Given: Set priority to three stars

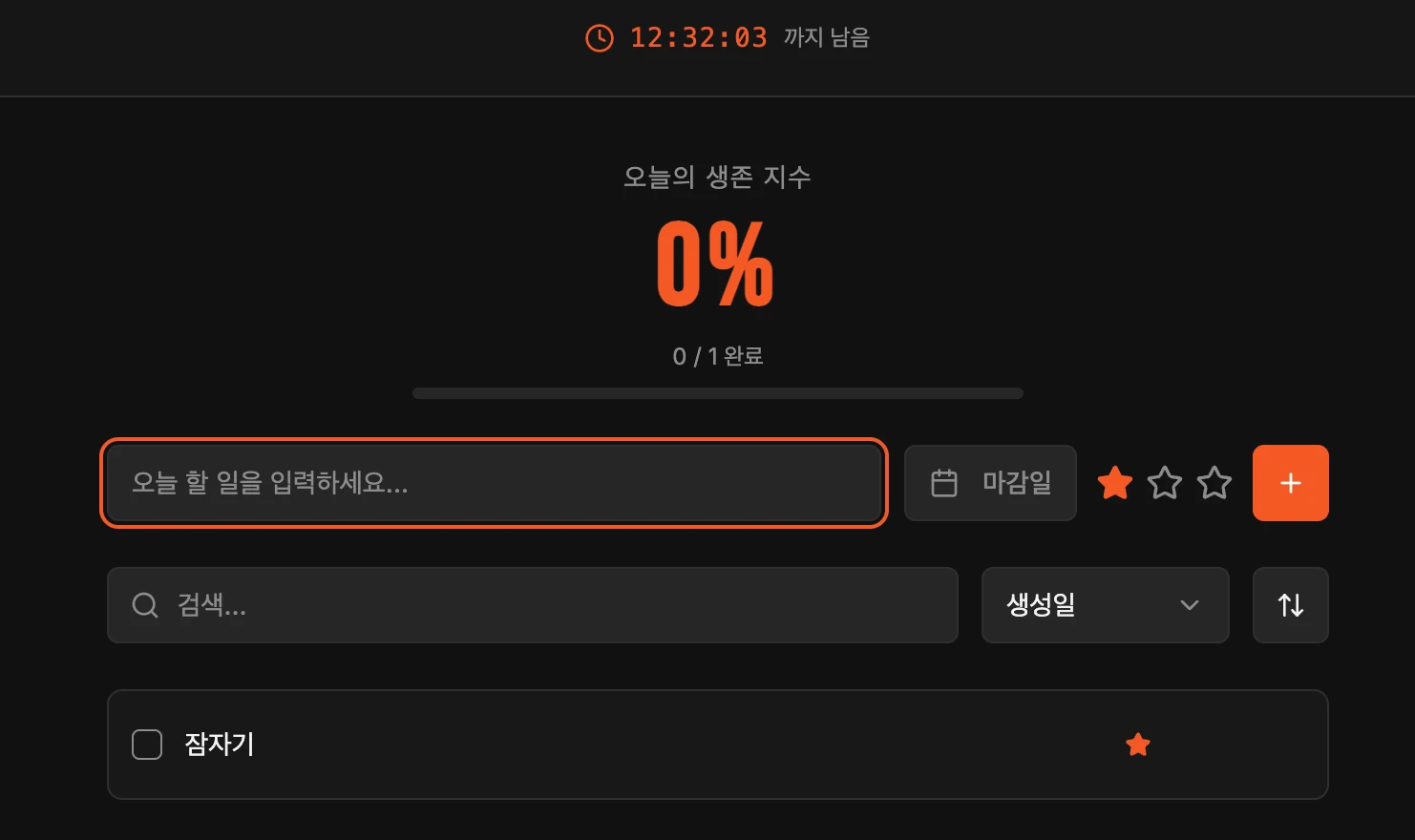Looking at the screenshot, I should click(1214, 483).
